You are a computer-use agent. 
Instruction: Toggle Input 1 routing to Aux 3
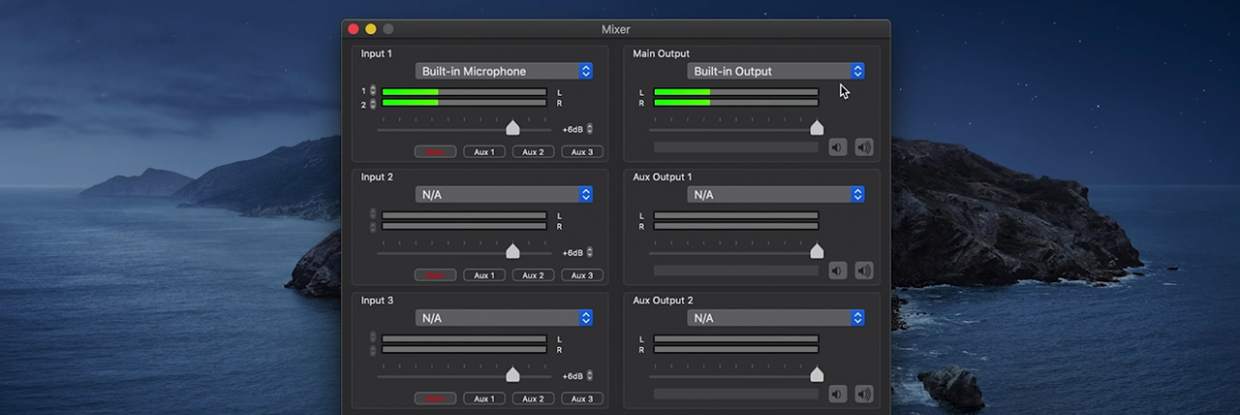(x=582, y=152)
